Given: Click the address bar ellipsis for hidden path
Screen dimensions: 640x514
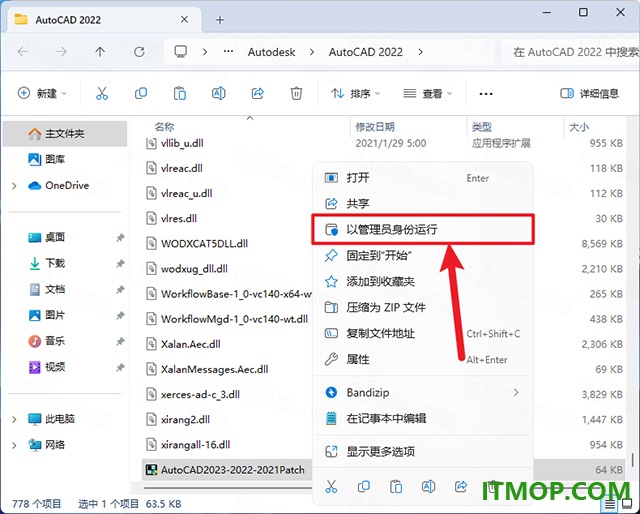Looking at the screenshot, I should point(229,51).
